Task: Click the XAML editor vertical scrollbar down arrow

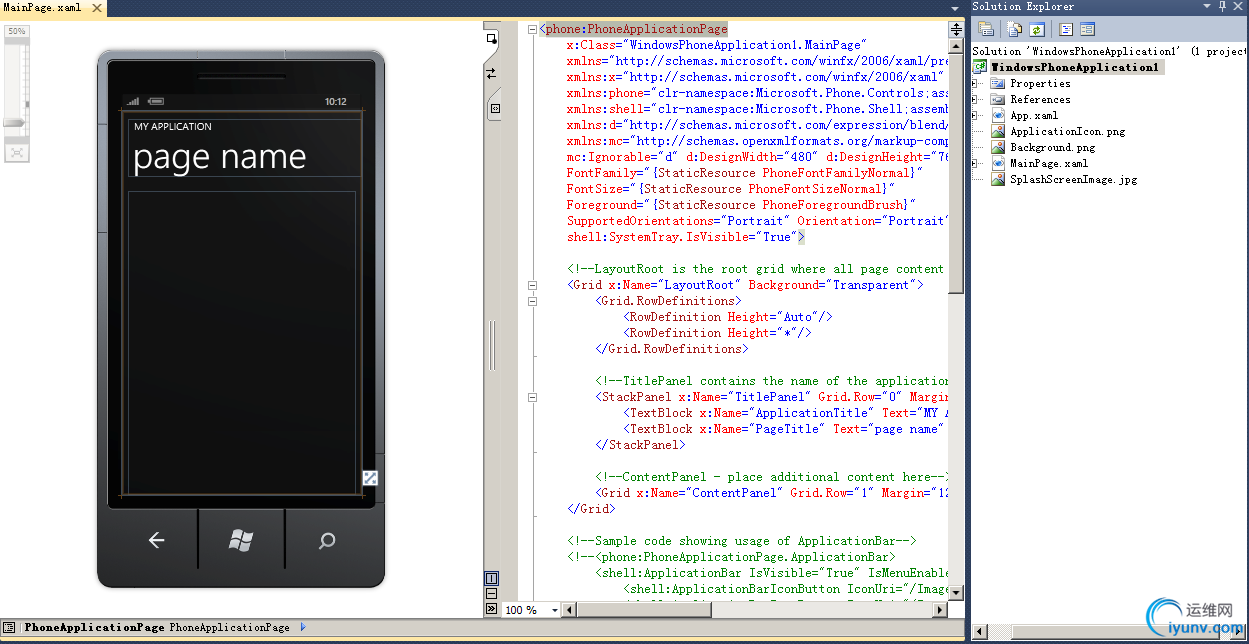Action: pos(955,594)
